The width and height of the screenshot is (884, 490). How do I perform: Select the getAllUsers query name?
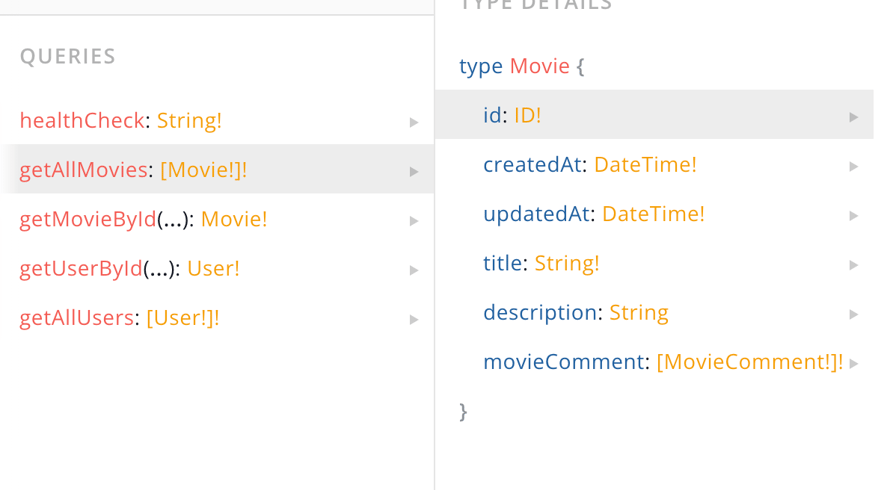77,318
